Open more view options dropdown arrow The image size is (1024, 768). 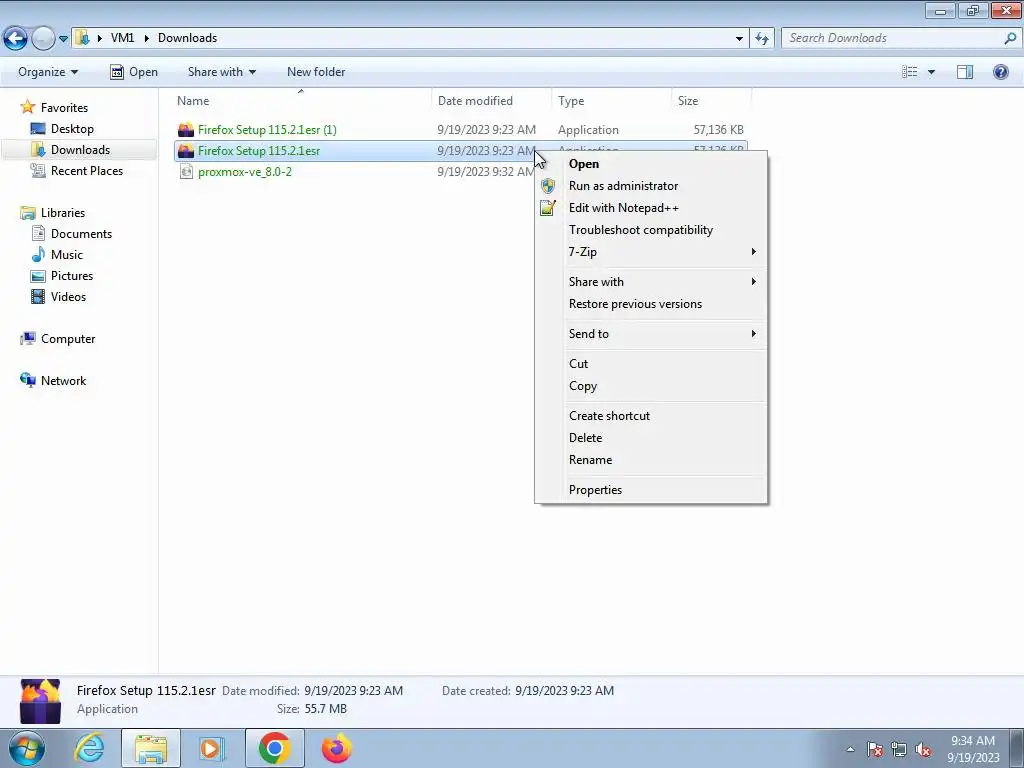[931, 72]
